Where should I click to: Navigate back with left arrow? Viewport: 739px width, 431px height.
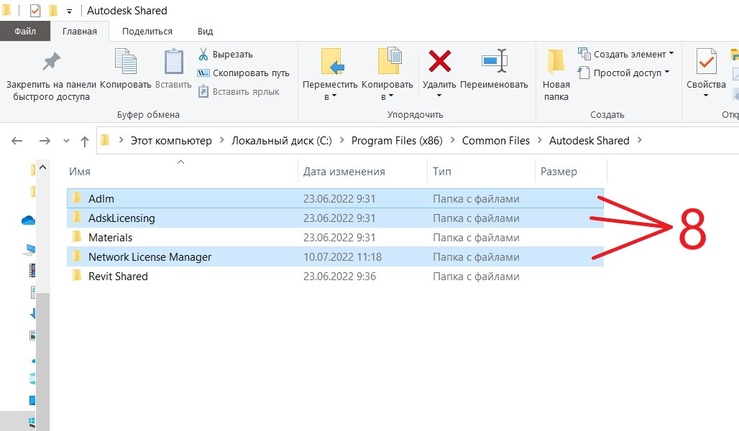pyautogui.click(x=17, y=141)
